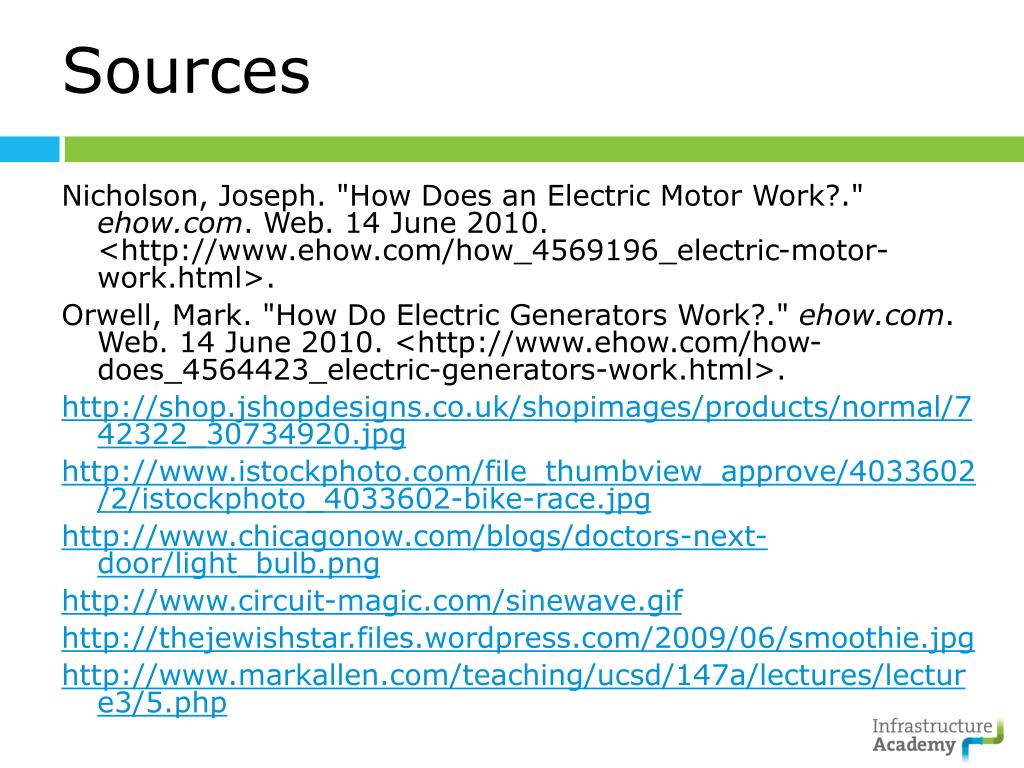Open the shop.jshopdesigns.co.uk image link
The height and width of the screenshot is (768, 1024).
pyautogui.click(x=517, y=420)
